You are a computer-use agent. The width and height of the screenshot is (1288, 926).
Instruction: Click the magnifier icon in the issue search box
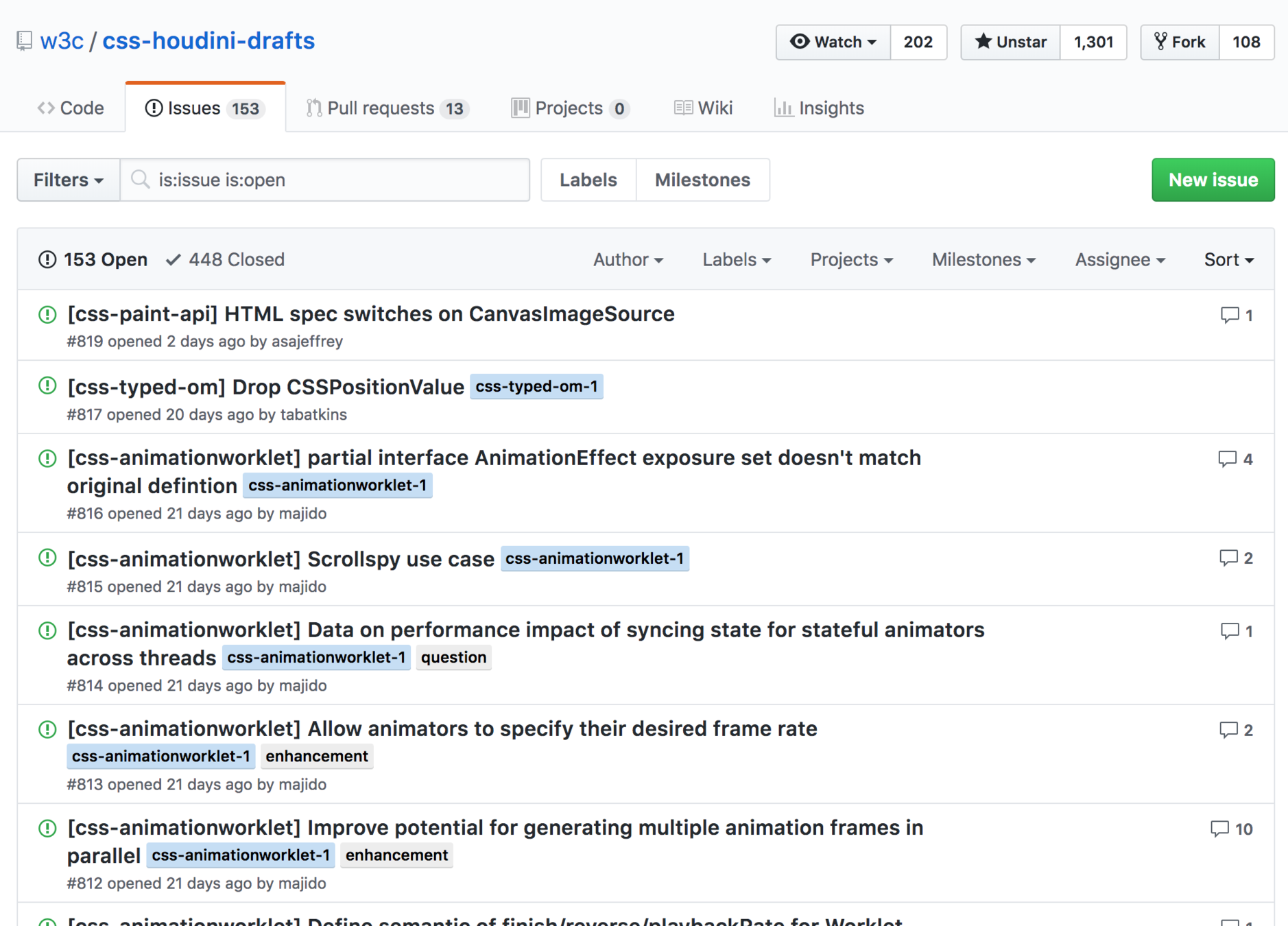click(x=141, y=180)
